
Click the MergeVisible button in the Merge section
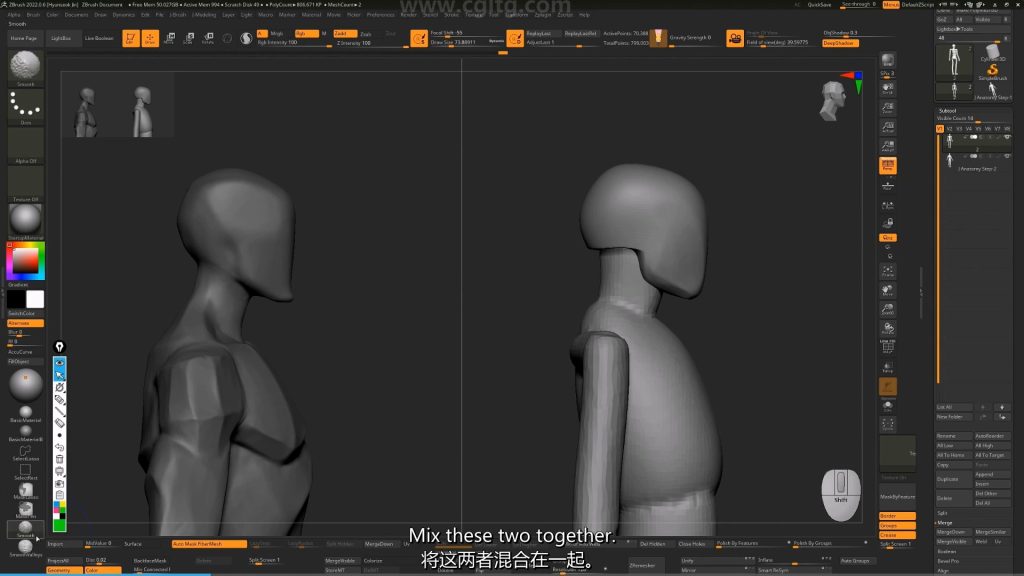(x=953, y=541)
